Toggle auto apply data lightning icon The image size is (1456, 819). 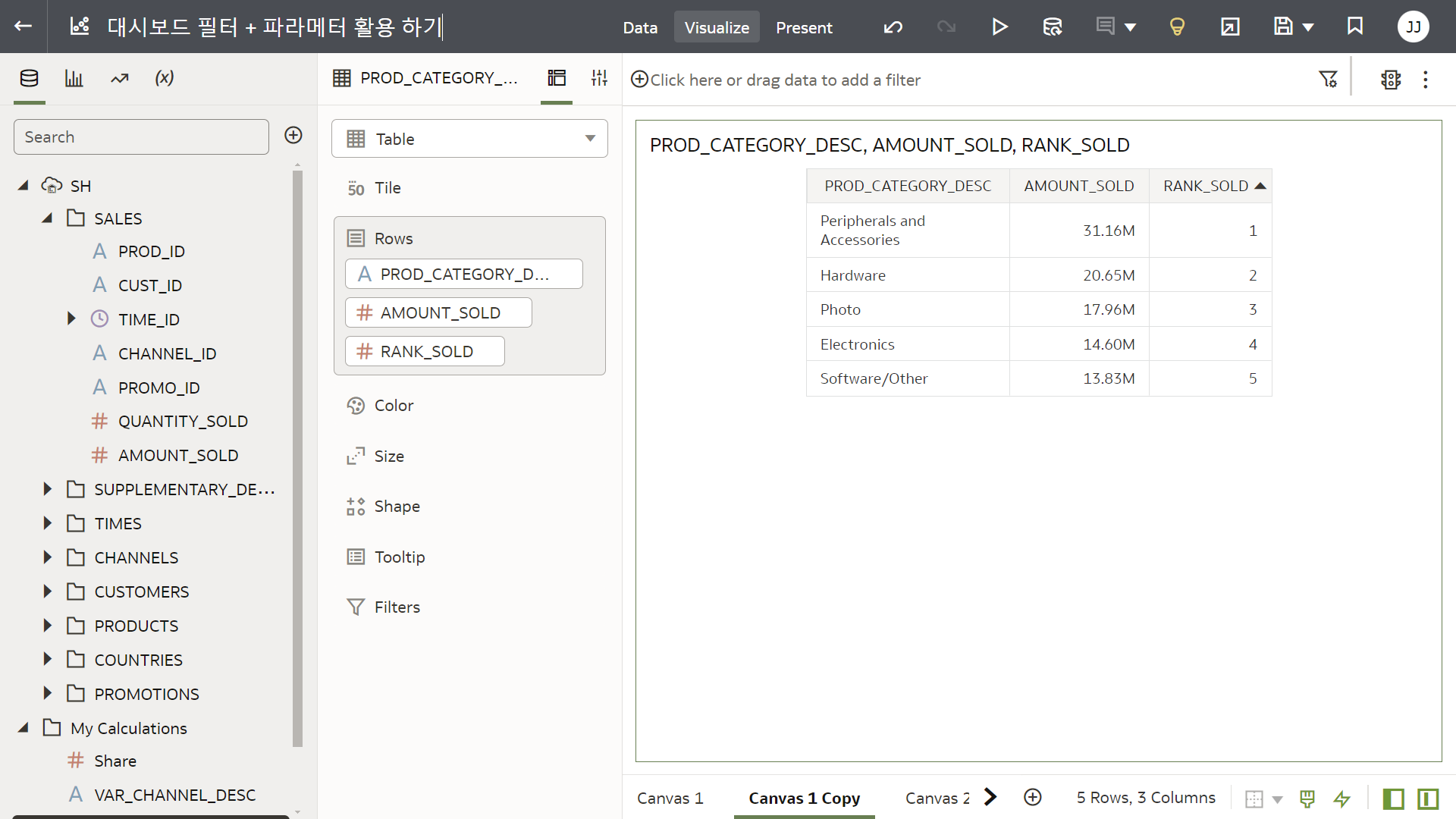[1341, 799]
